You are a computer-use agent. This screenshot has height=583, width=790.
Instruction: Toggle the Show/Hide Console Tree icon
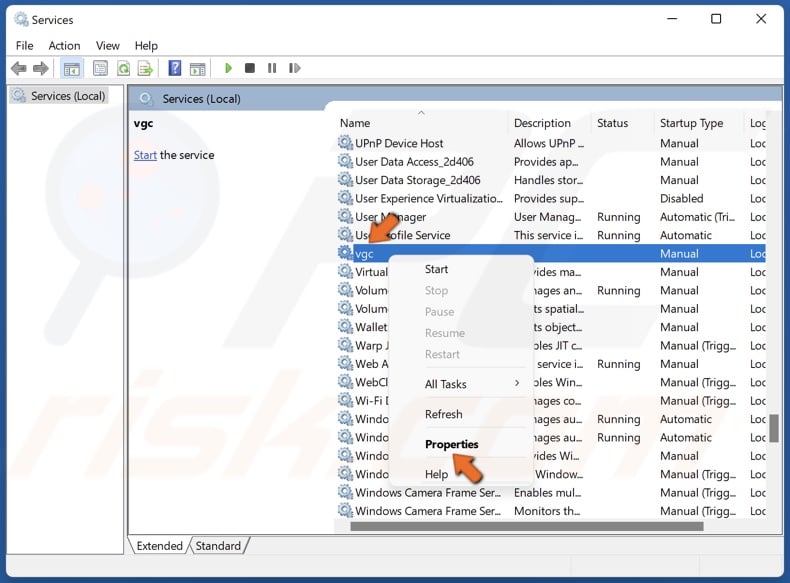point(71,68)
